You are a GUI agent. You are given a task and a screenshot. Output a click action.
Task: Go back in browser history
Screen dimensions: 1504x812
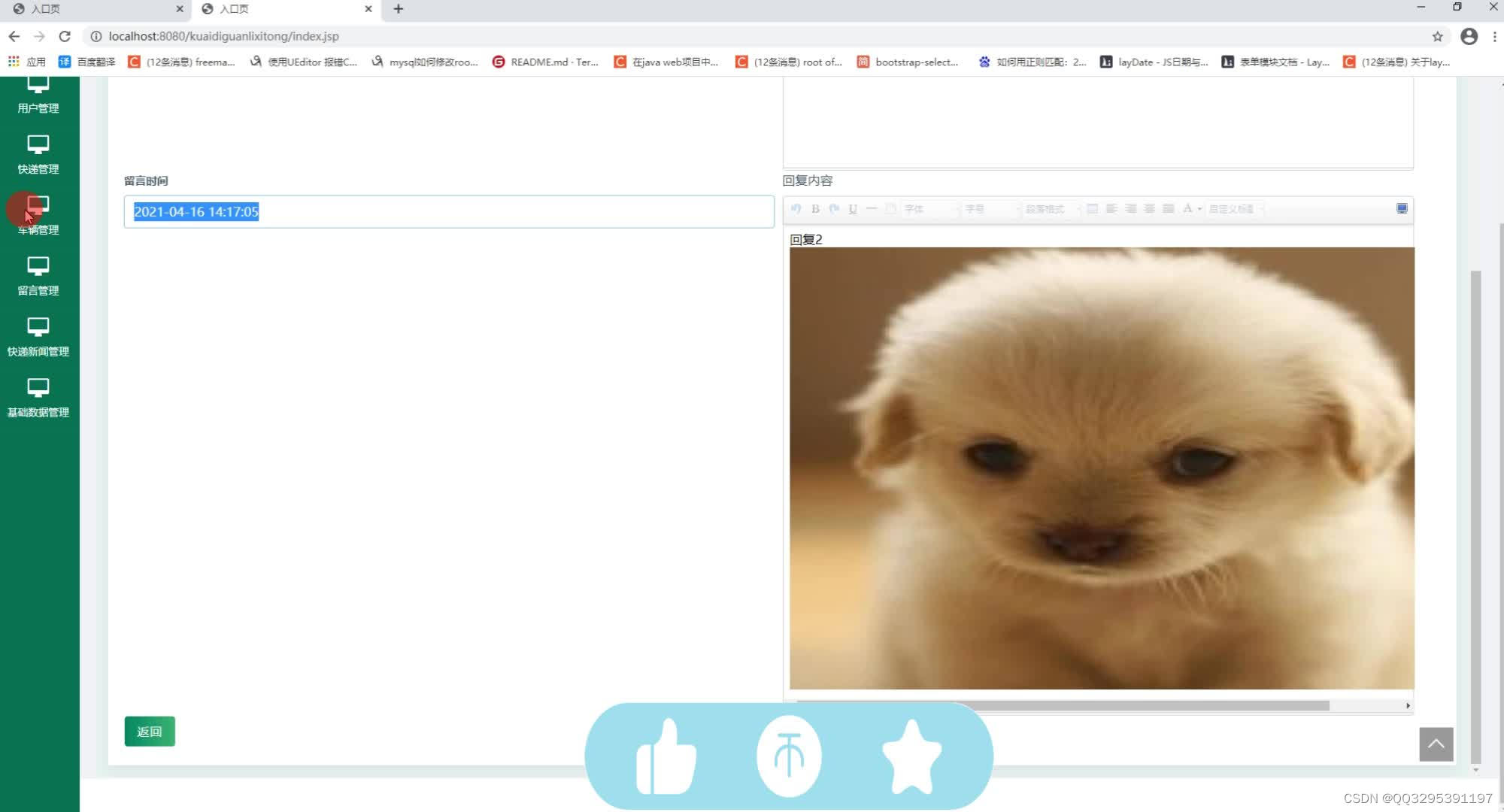pos(14,36)
